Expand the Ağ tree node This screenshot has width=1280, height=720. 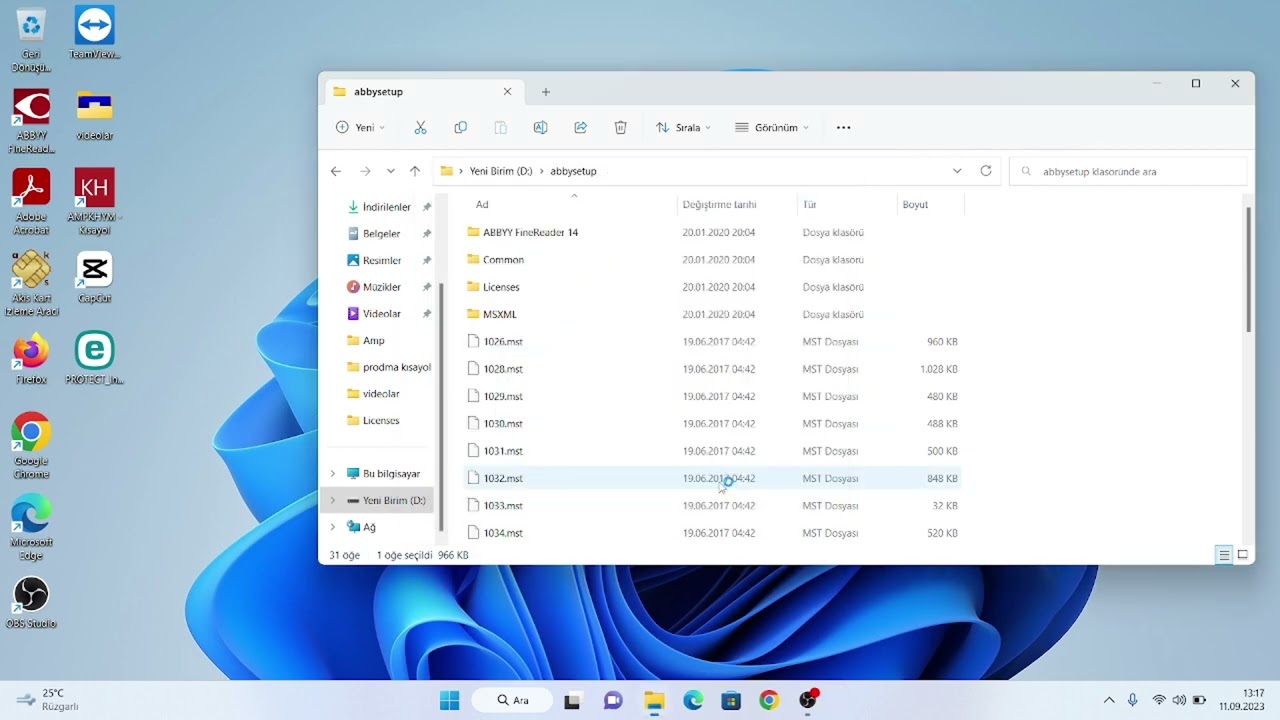pos(333,527)
